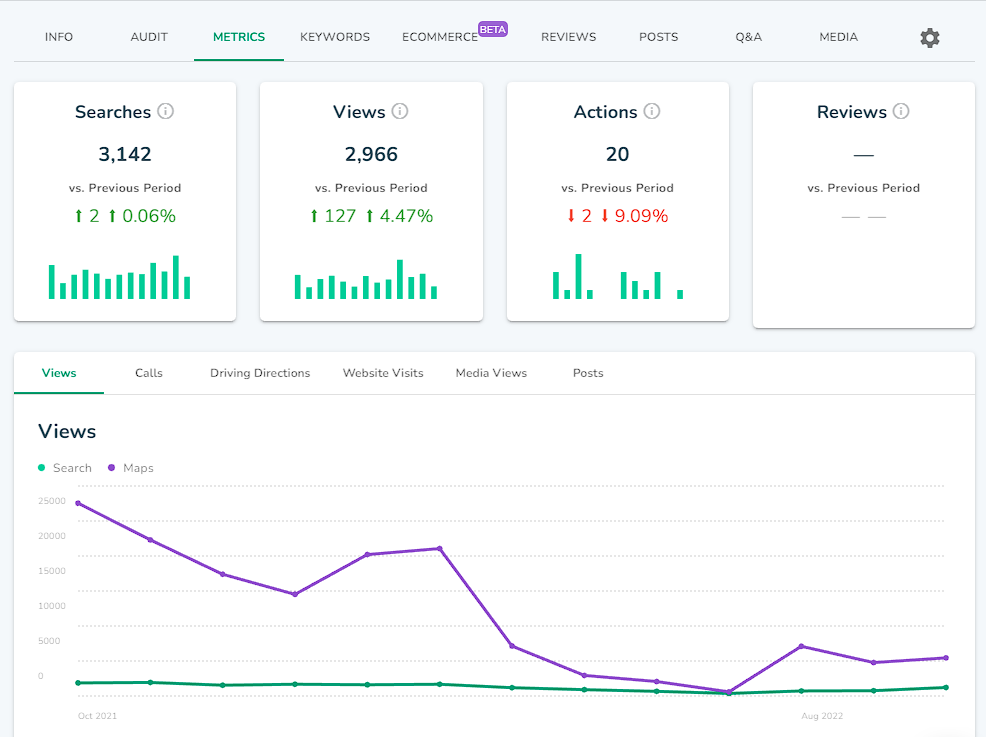The width and height of the screenshot is (986, 737).
Task: Click the Searches total 3,142
Action: [125, 154]
